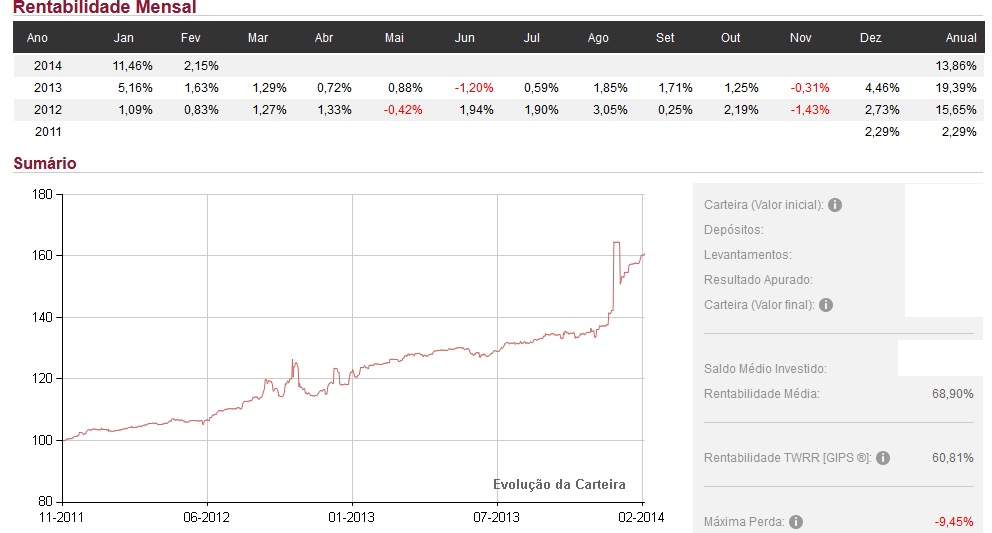This screenshot has width=992, height=533.
Task: Click the 01-2013 label on chart axis
Action: pyautogui.click(x=352, y=517)
